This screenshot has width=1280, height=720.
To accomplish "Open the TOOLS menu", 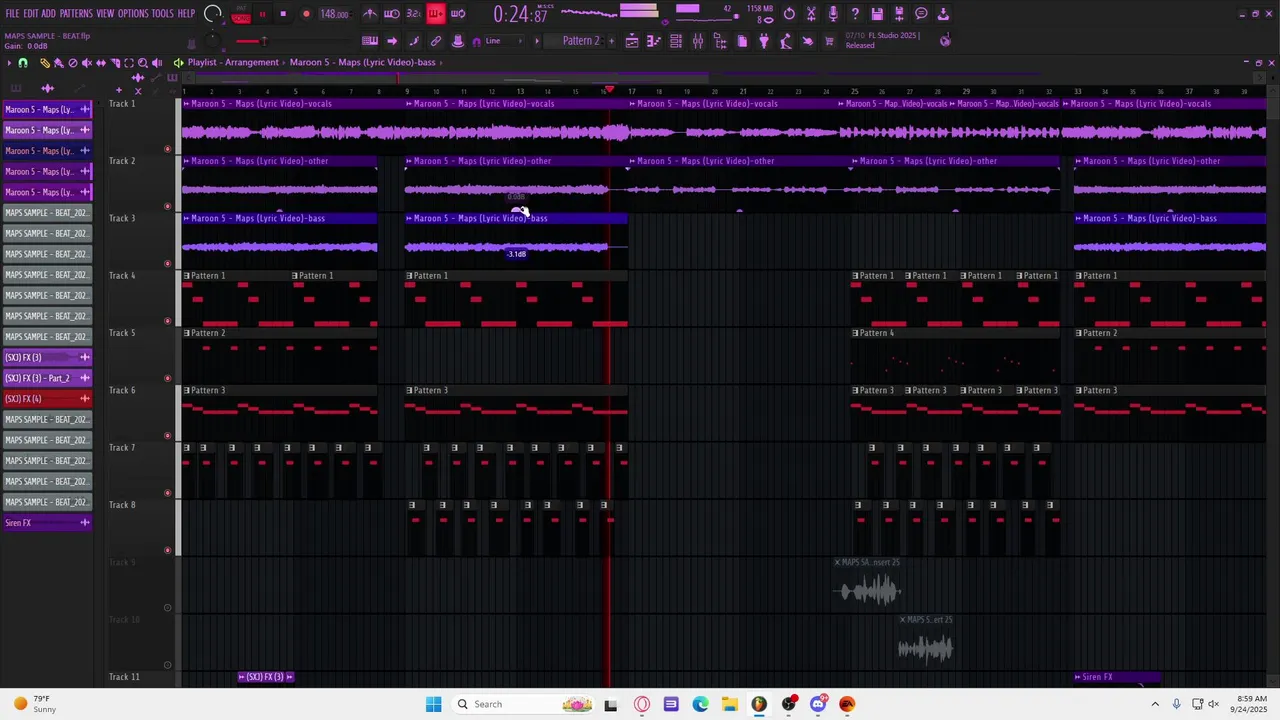I will [162, 14].
